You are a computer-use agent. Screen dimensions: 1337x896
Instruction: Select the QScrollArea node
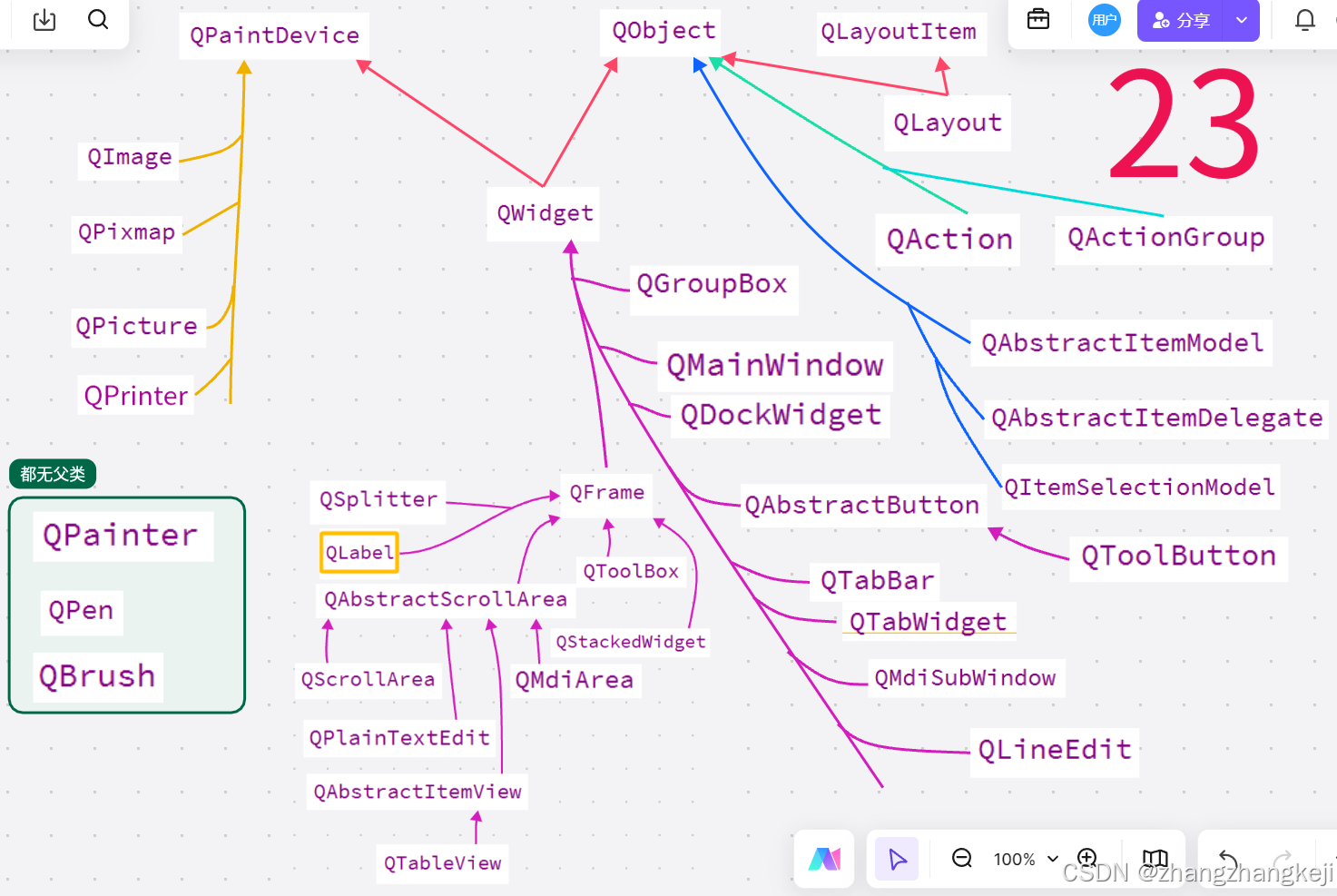368,680
